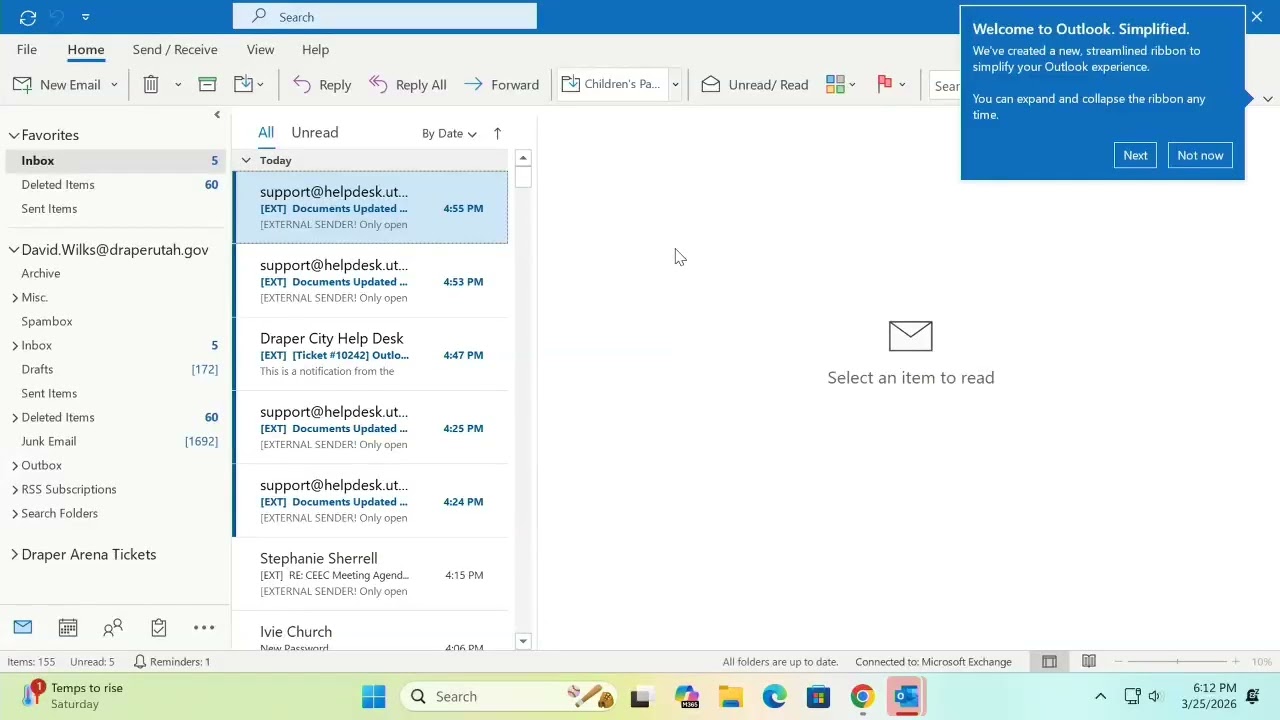Screen dimensions: 1280x720
Task: Click Next in the Welcome to Outlook popup
Action: (x=1135, y=155)
